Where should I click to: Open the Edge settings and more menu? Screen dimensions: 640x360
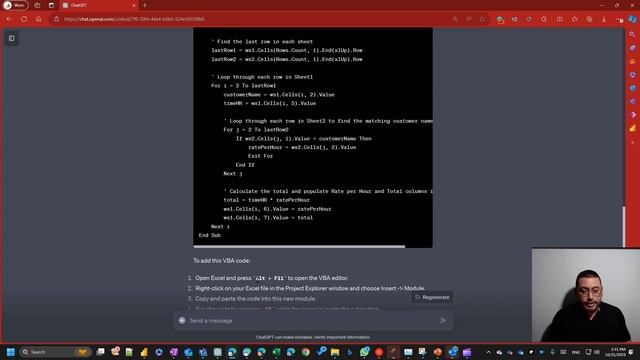(x=619, y=19)
